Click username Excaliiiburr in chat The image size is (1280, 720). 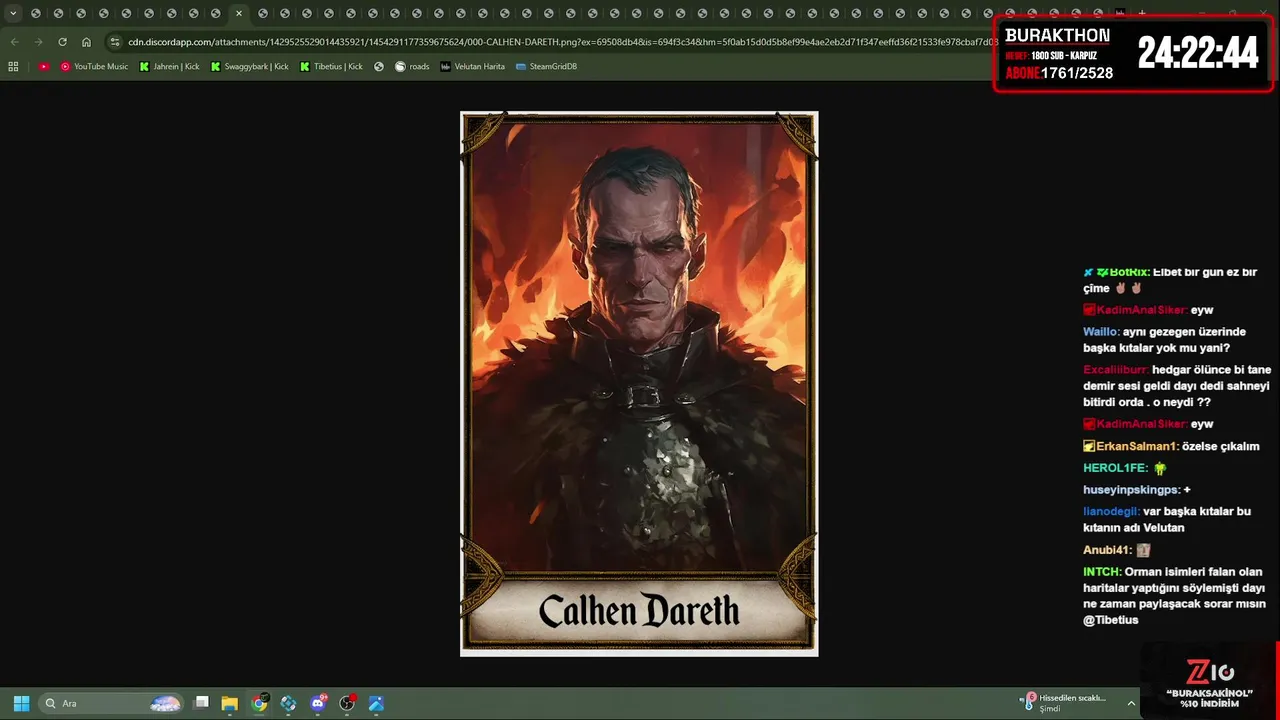1117,370
